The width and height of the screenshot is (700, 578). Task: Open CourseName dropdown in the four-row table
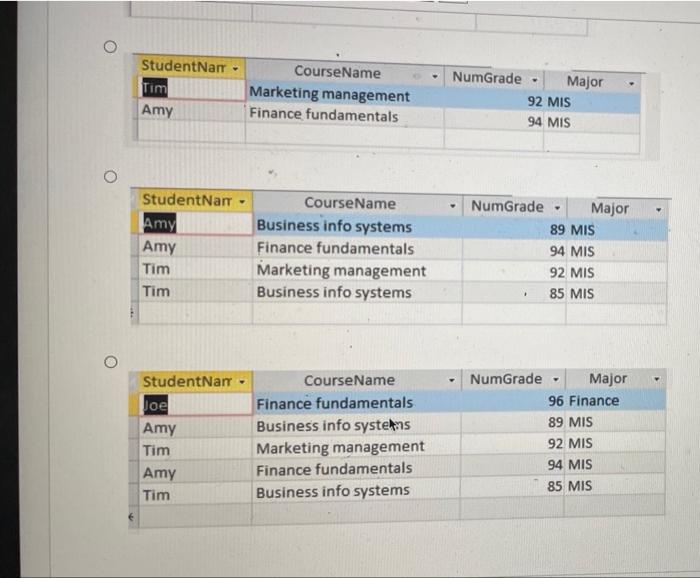453,206
